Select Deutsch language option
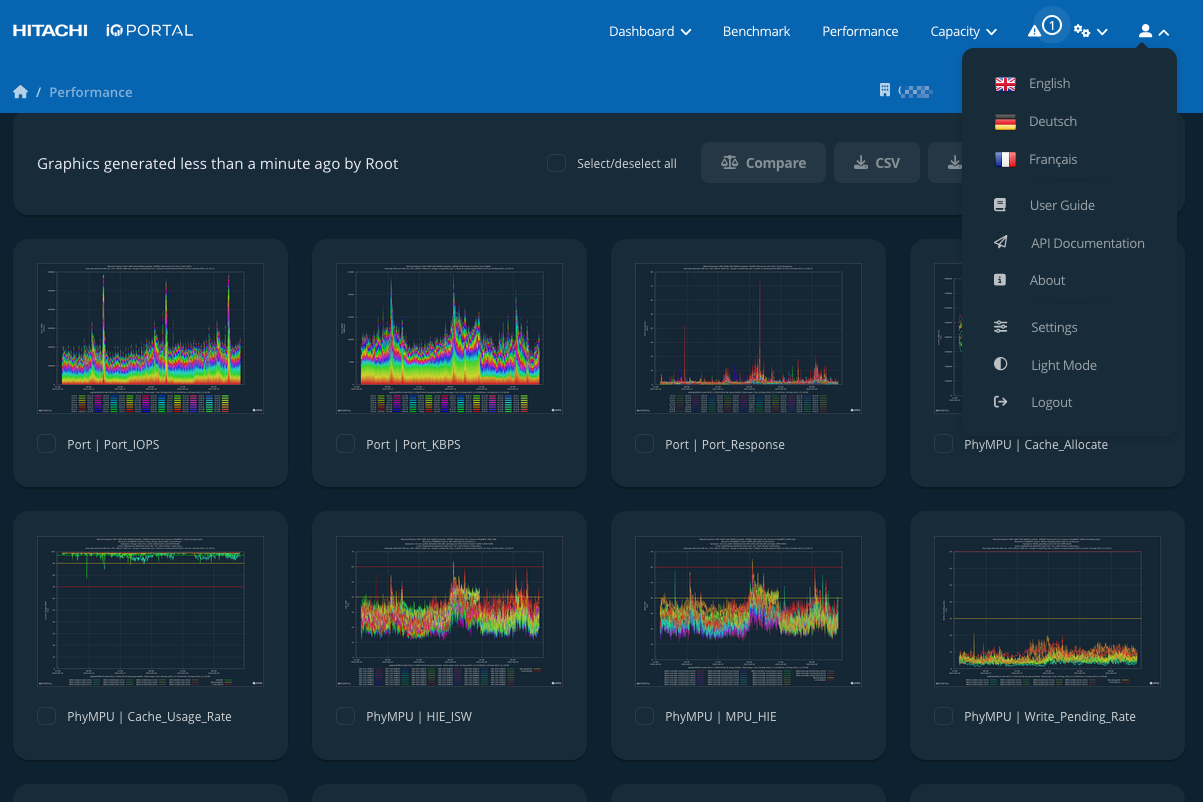 tap(1054, 121)
